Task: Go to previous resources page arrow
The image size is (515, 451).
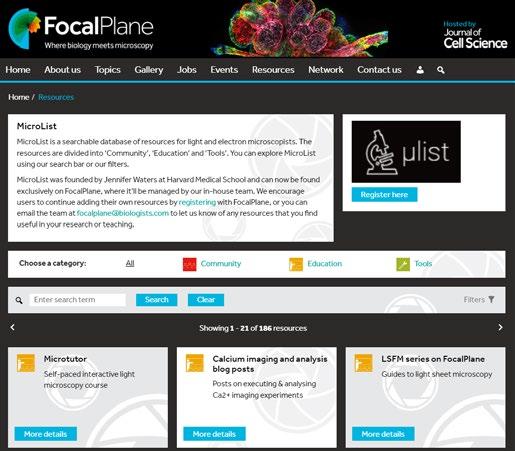Action: coord(13,327)
